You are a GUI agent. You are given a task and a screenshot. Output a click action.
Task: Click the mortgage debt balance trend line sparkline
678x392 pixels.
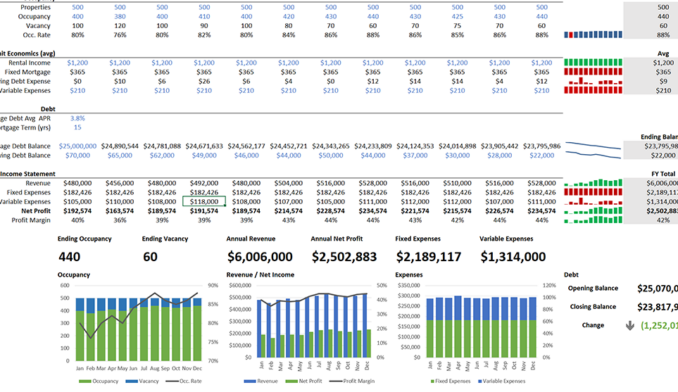point(593,146)
